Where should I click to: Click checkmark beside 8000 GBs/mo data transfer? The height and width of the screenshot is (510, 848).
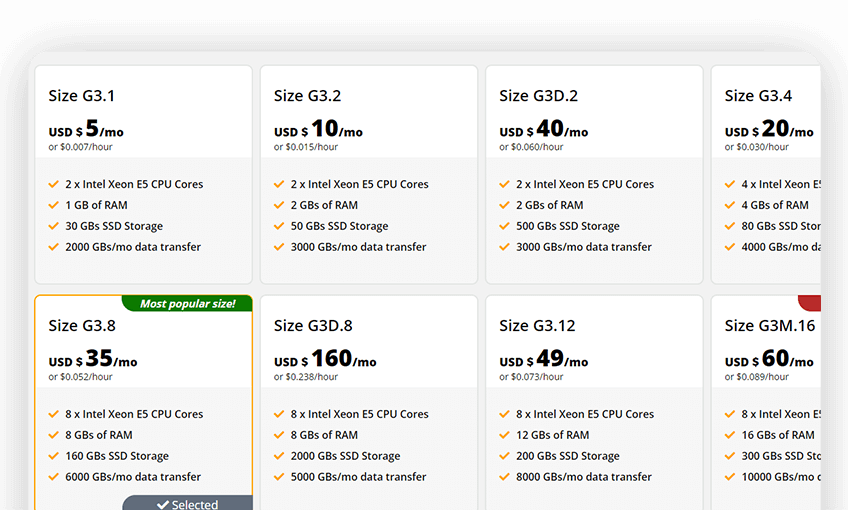click(505, 476)
